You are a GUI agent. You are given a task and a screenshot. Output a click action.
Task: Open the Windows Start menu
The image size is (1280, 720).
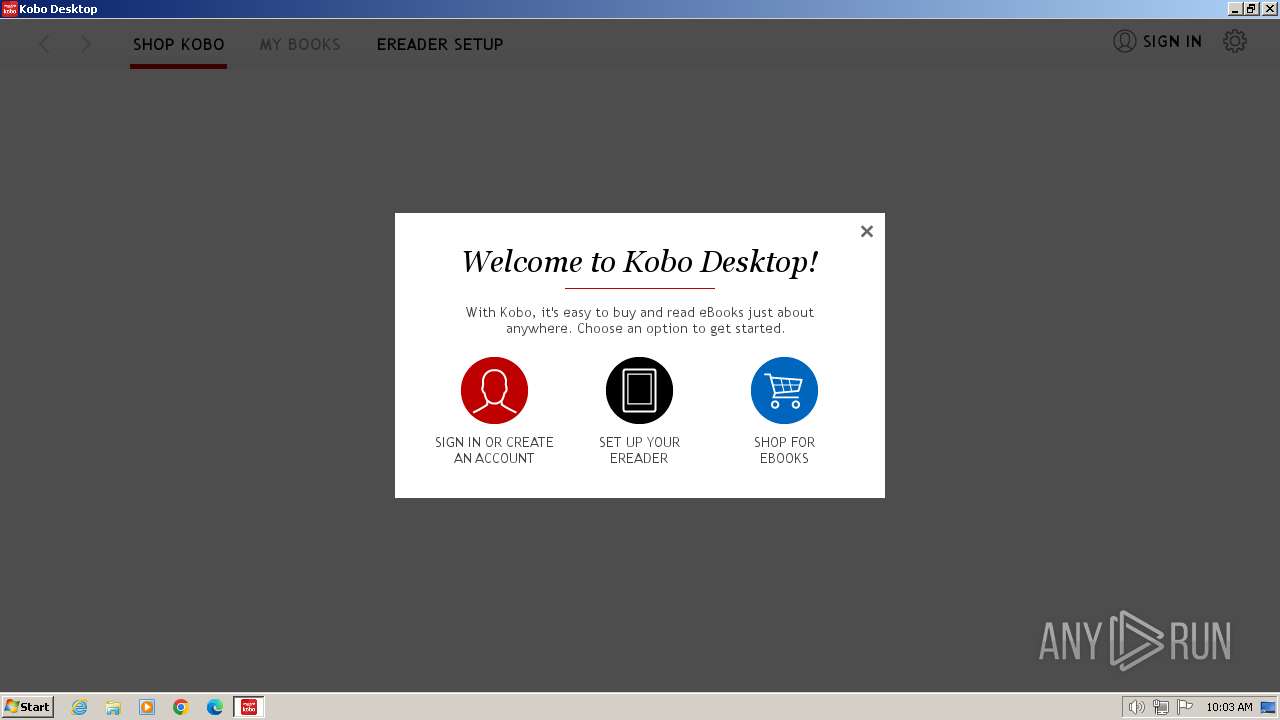coord(28,707)
